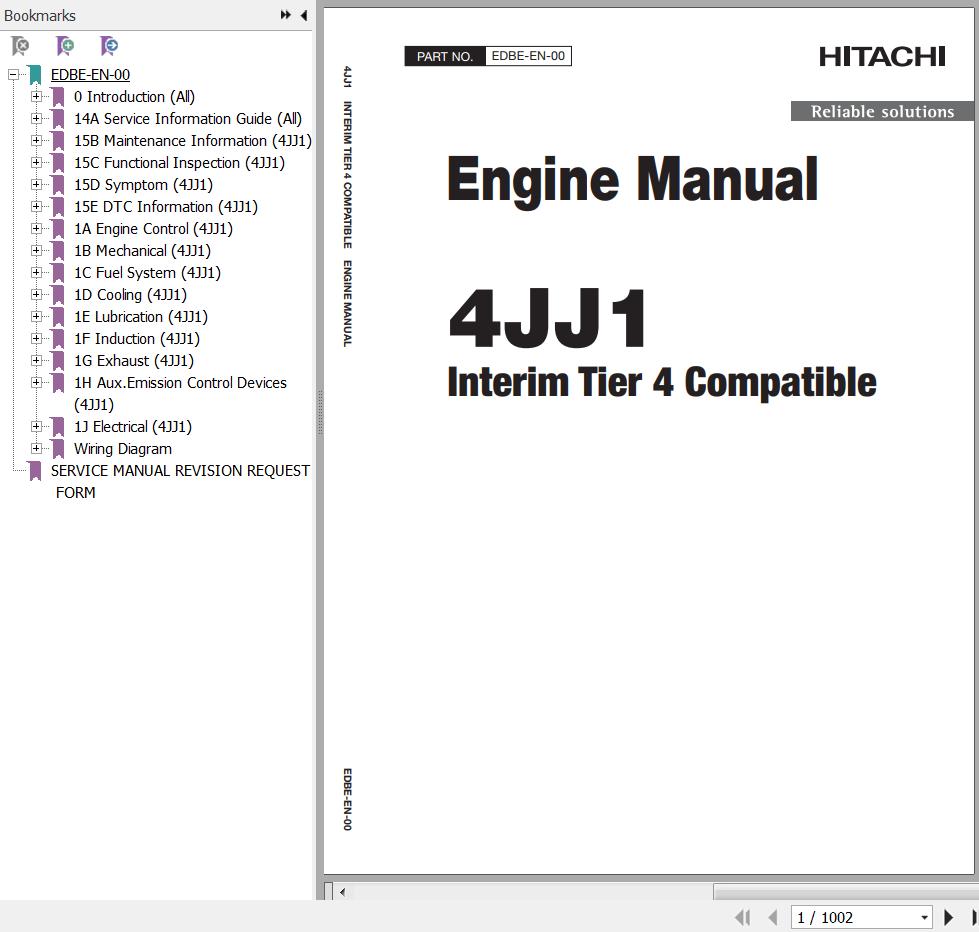This screenshot has height=932, width=979.
Task: Expand the 1E Lubrication bookmark
Action: click(x=36, y=316)
